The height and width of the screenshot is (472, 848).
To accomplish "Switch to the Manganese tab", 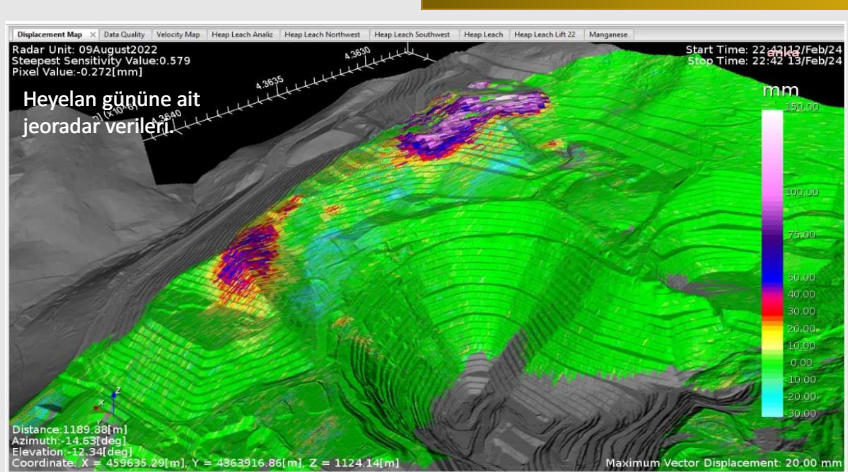I will point(609,35).
